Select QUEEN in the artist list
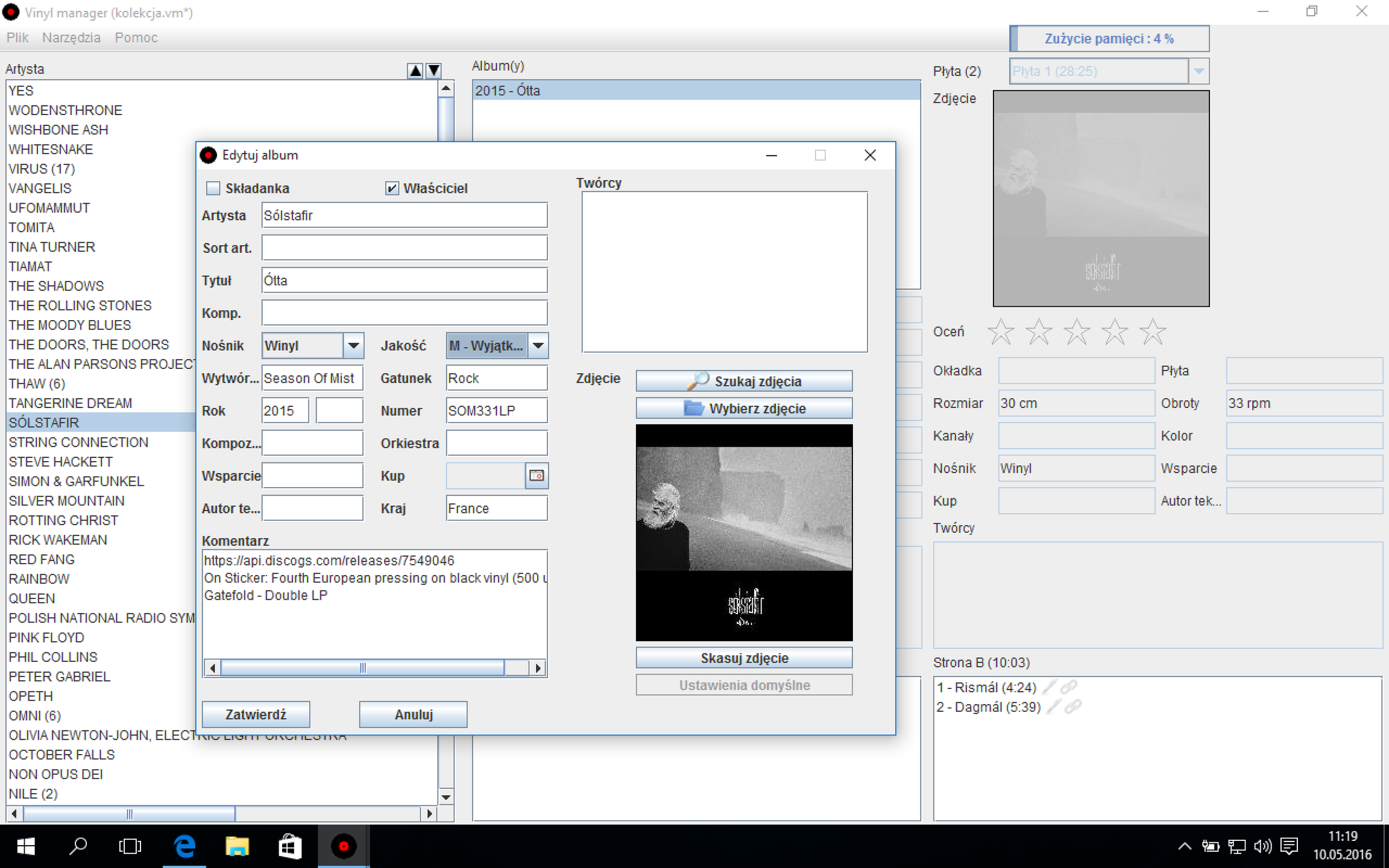 point(32,598)
